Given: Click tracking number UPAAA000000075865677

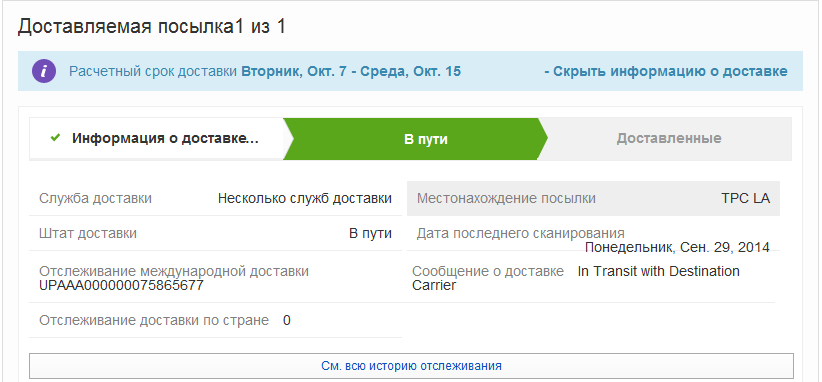Looking at the screenshot, I should [x=121, y=286].
